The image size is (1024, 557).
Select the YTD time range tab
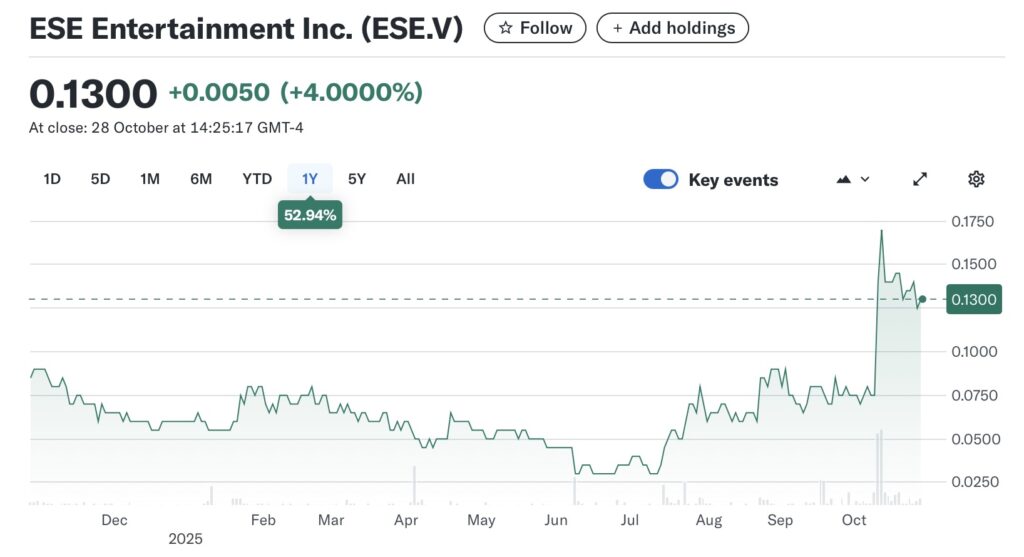coord(257,179)
